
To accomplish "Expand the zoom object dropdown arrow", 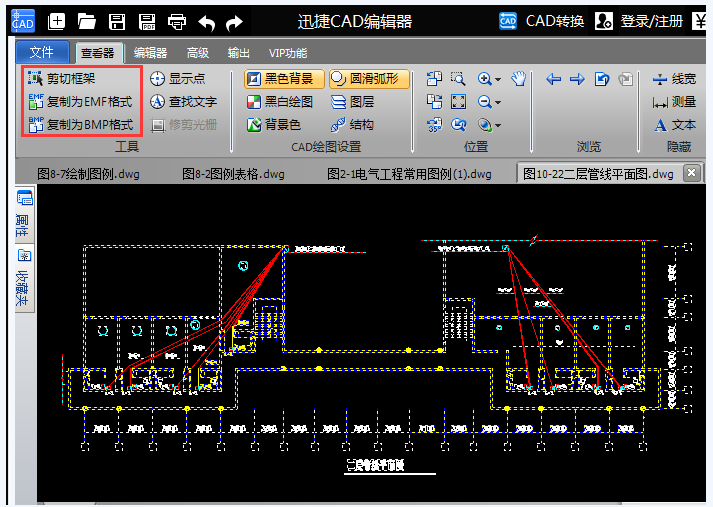I will [x=498, y=125].
